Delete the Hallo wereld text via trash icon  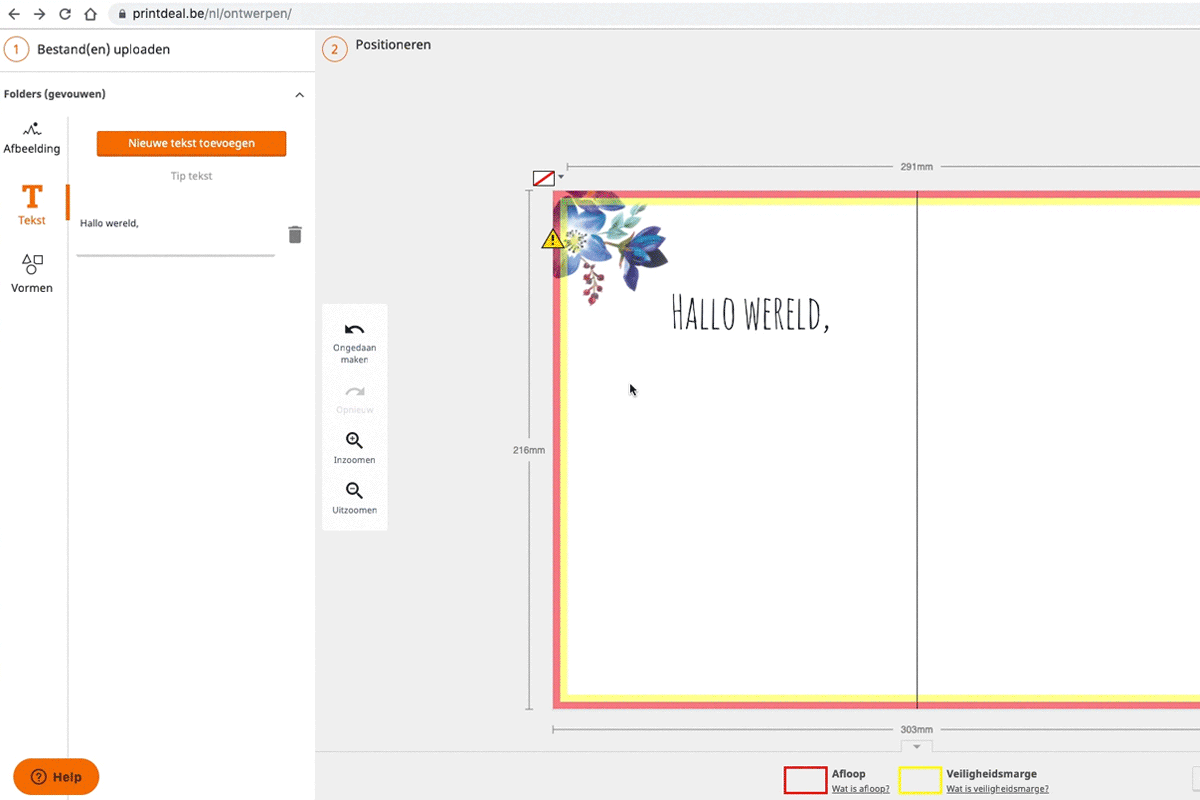(295, 234)
